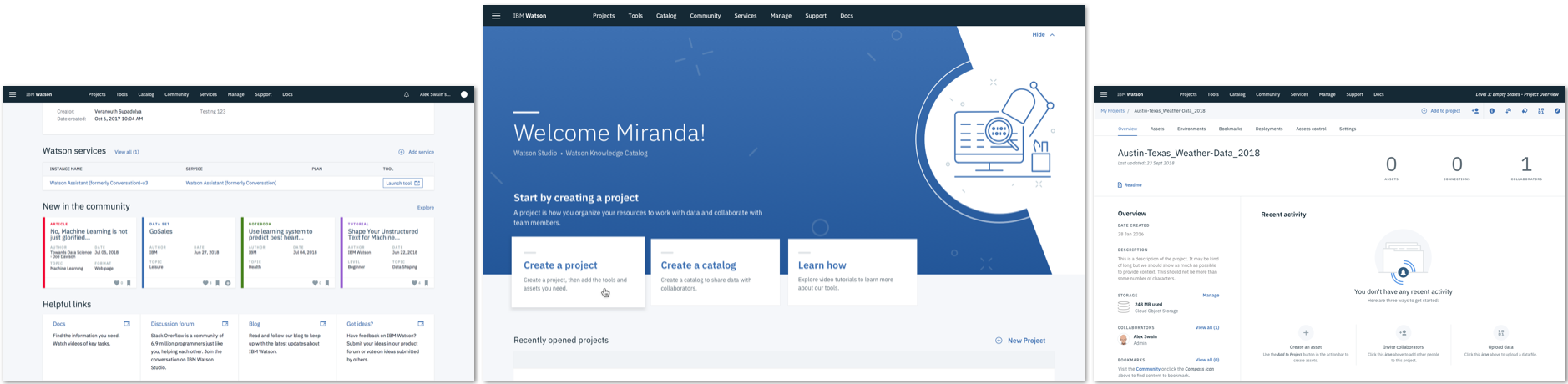Open Alex Swain's account menu
The image size is (1568, 384).
(435, 94)
